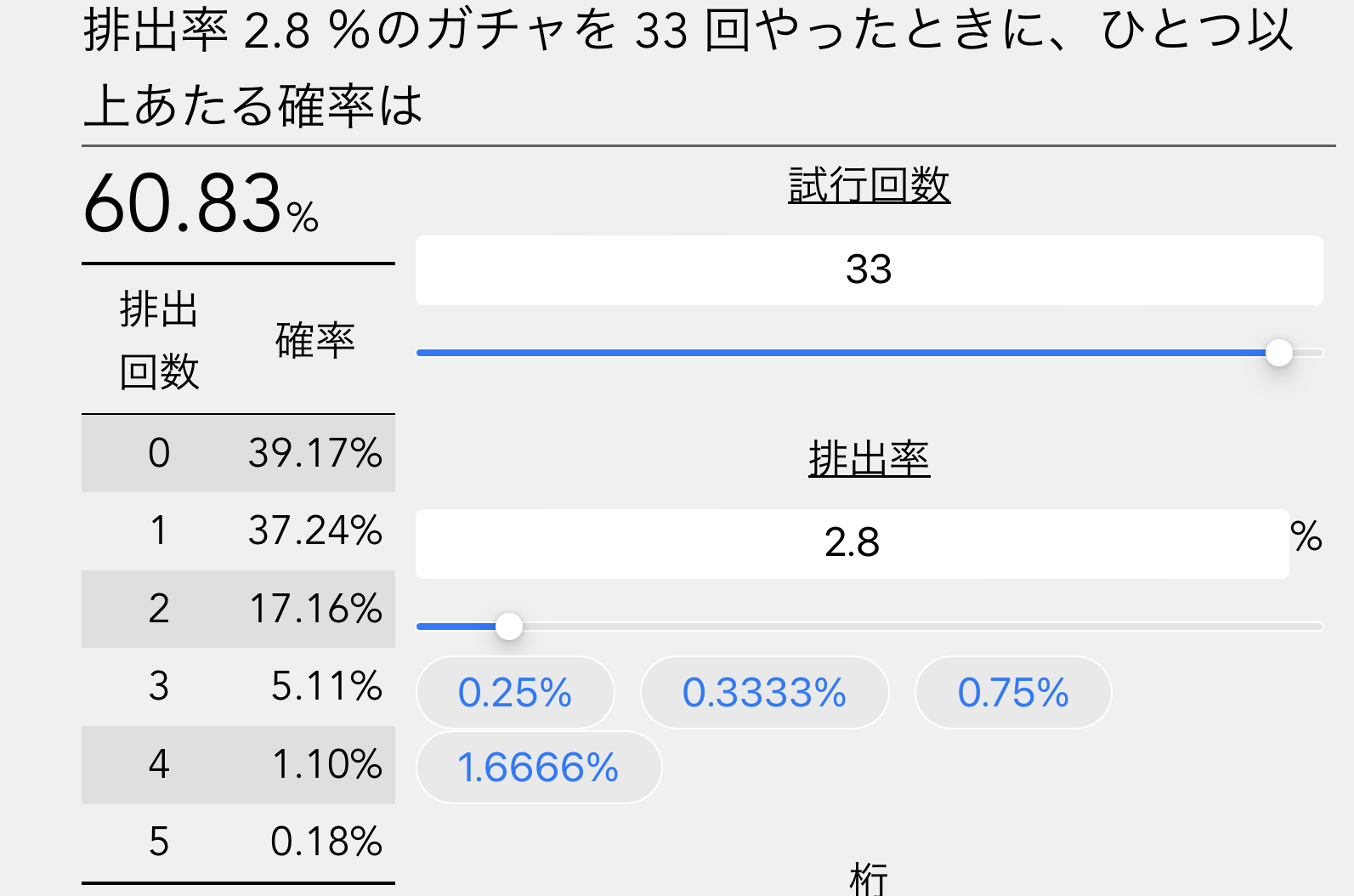The width and height of the screenshot is (1354, 896).
Task: Click the row with 0.18% probability
Action: 238,842
